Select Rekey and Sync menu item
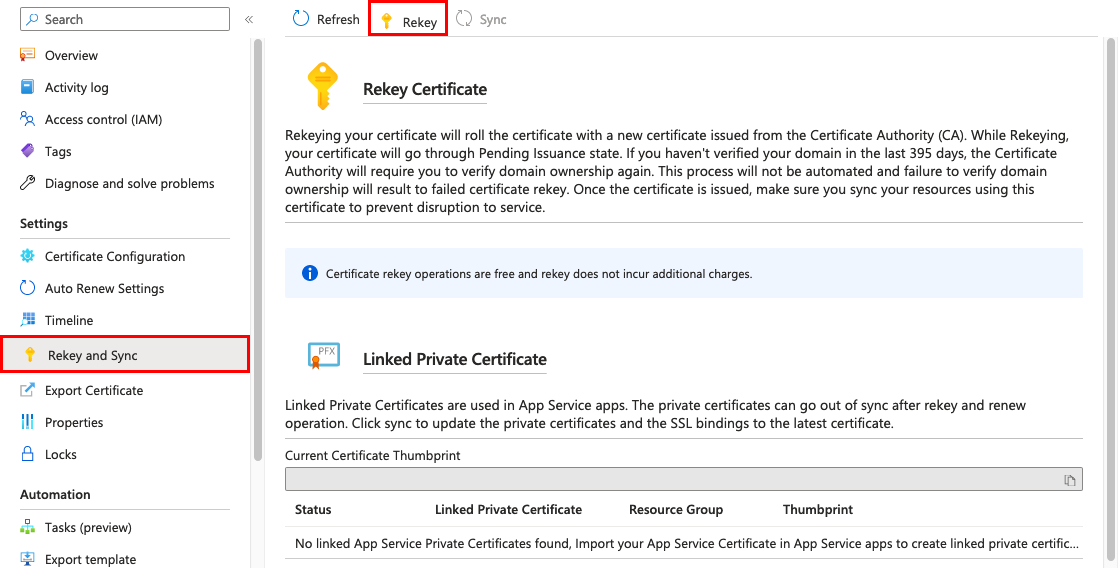The width and height of the screenshot is (1118, 568). click(93, 355)
